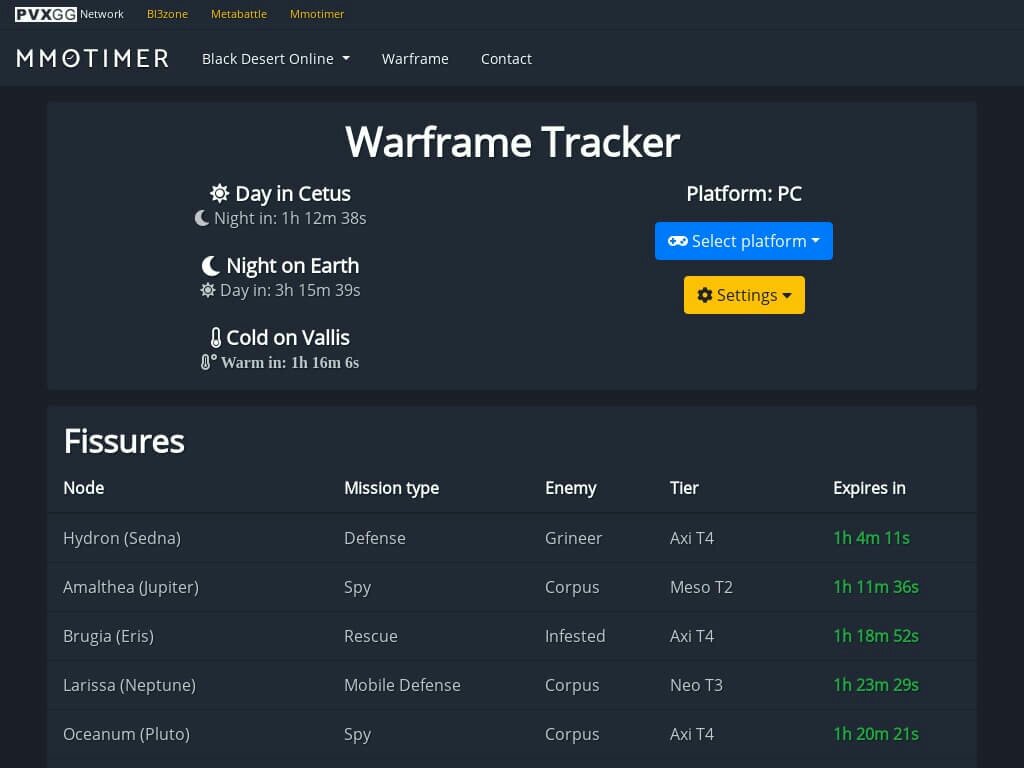Open the MMOTIMER home logo
1024x768 pixels.
pos(93,58)
